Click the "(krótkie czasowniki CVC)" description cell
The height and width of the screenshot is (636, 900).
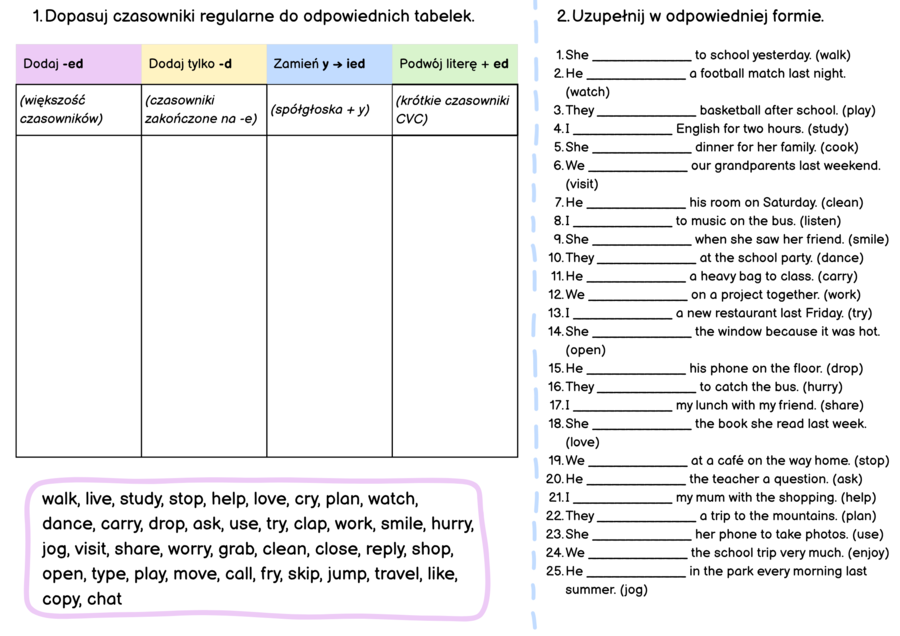[x=455, y=110]
